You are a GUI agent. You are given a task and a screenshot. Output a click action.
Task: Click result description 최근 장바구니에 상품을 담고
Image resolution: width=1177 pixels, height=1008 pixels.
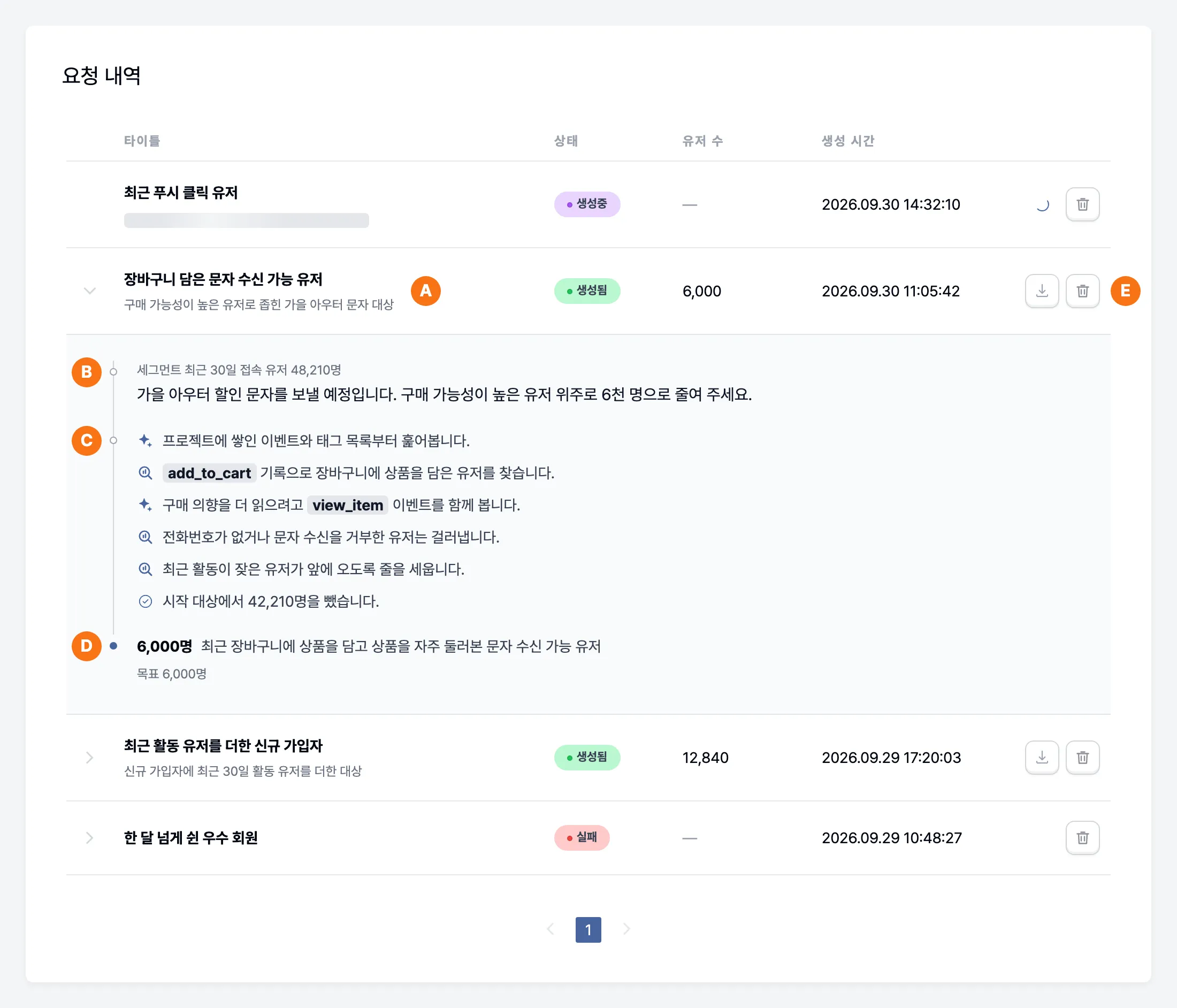(x=401, y=646)
